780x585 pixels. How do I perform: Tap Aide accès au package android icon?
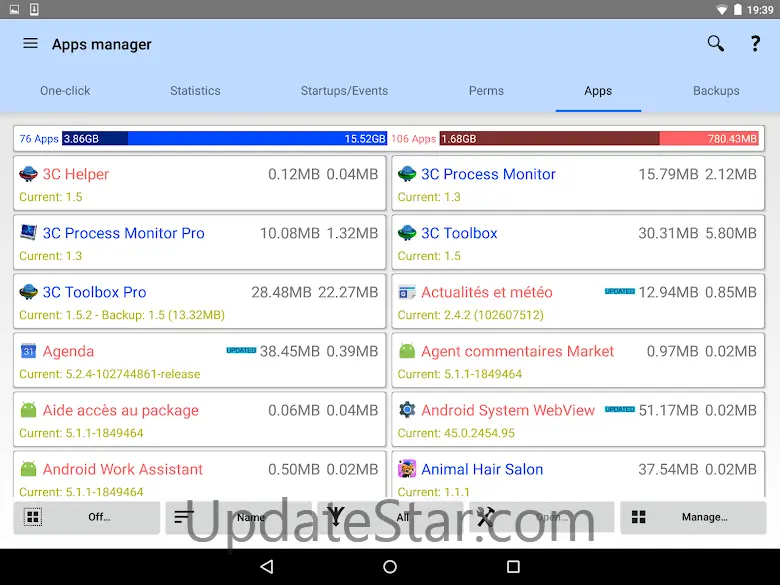(x=28, y=410)
